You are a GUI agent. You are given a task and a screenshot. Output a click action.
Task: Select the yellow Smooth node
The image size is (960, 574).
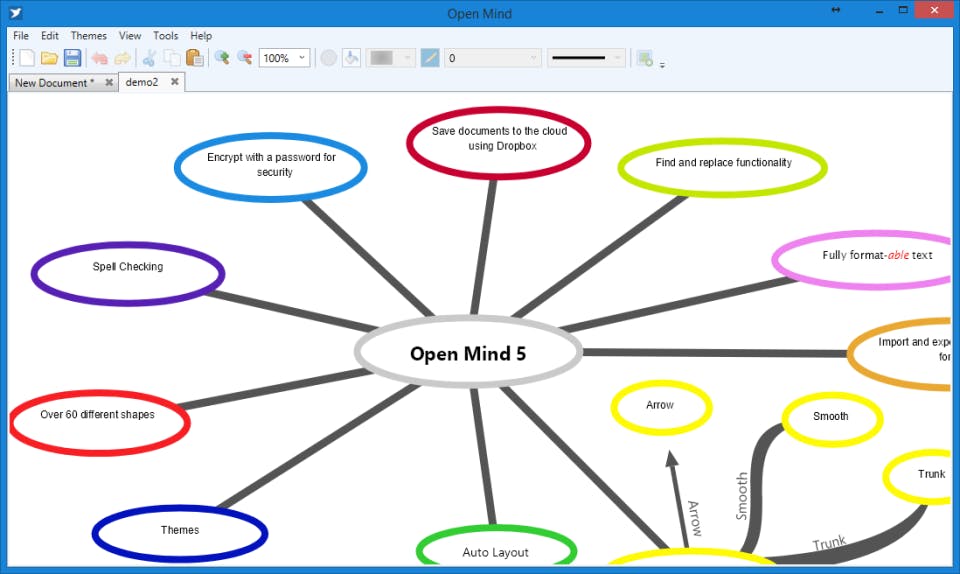[x=832, y=419]
